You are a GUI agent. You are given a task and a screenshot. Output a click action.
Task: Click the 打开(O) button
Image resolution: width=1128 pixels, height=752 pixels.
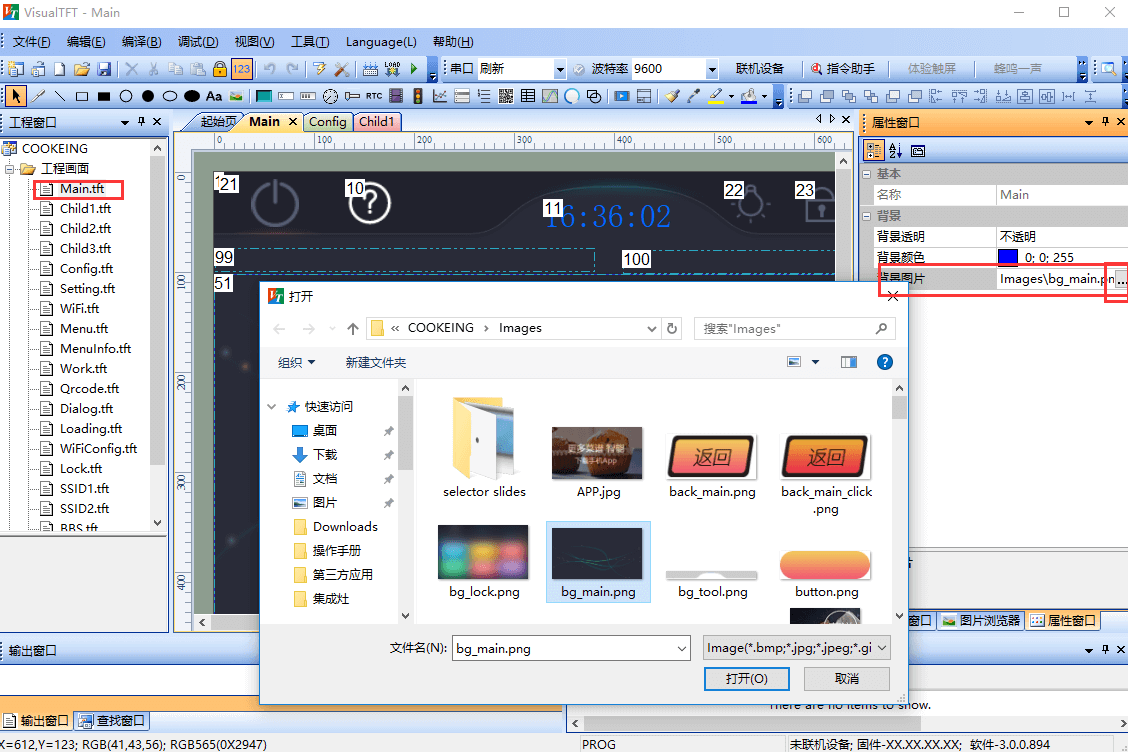coord(747,679)
